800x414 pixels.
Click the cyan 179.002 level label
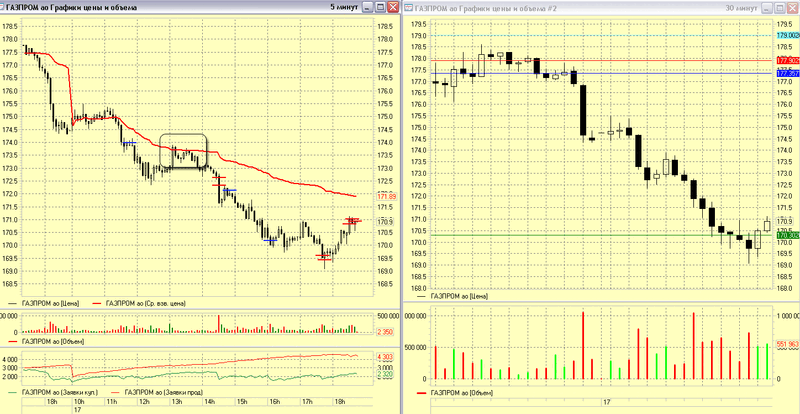(x=787, y=35)
